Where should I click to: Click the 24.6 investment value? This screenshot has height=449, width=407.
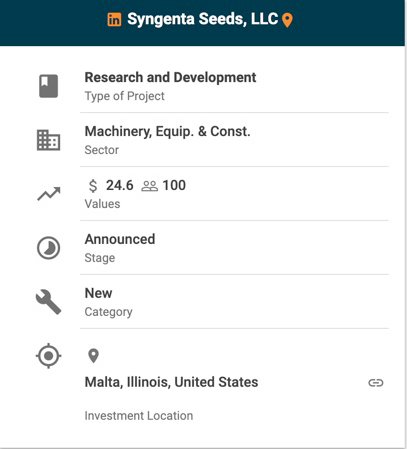120,185
